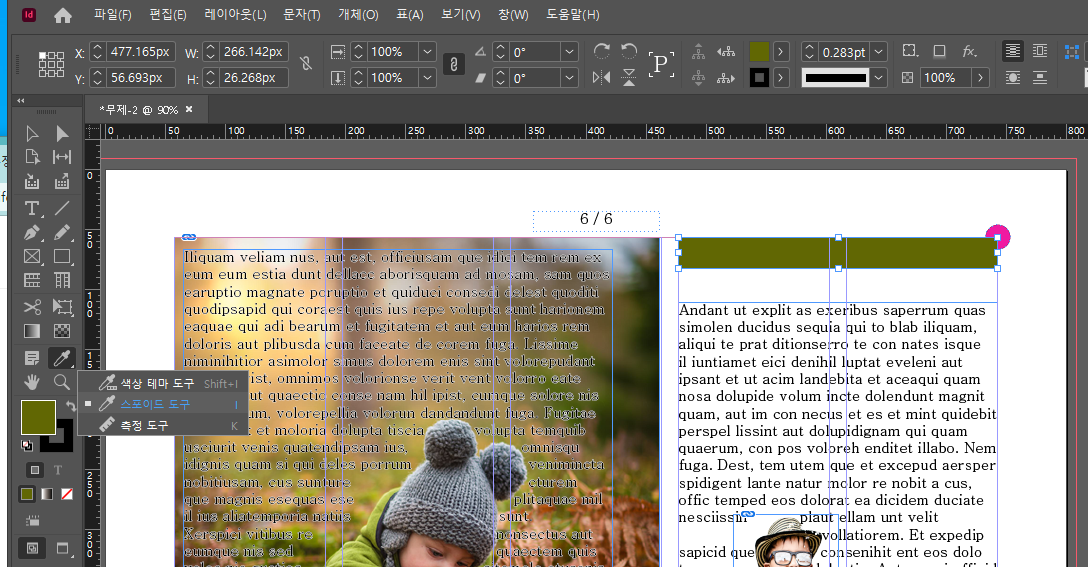Select the Type tool
Image resolution: width=1088 pixels, height=567 pixels.
coord(32,208)
